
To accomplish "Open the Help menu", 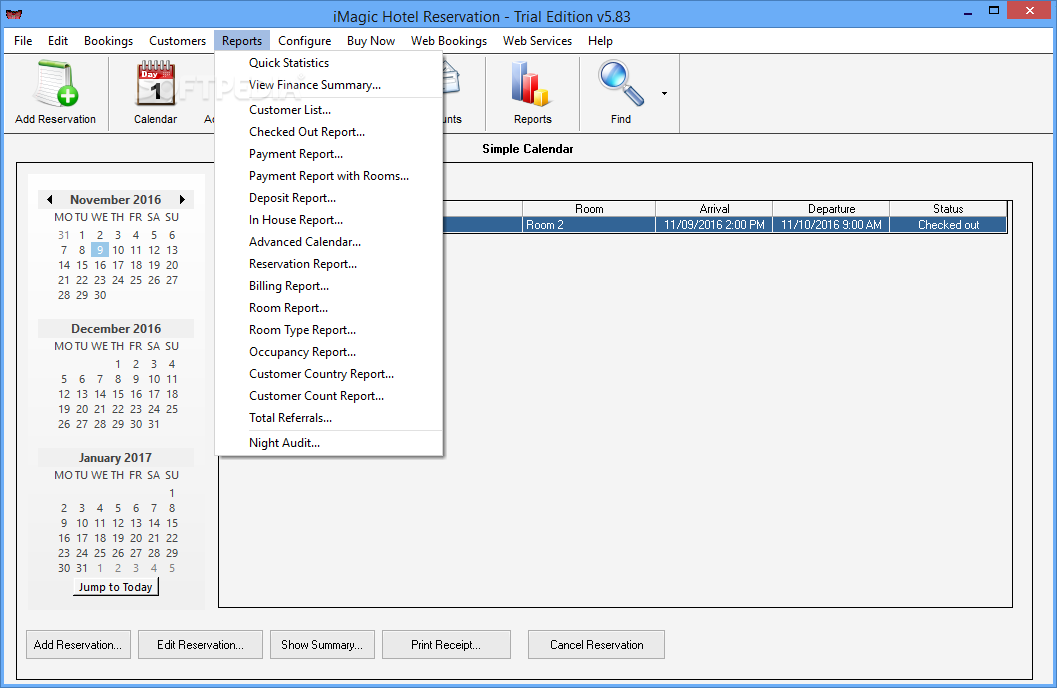I will pyautogui.click(x=600, y=41).
